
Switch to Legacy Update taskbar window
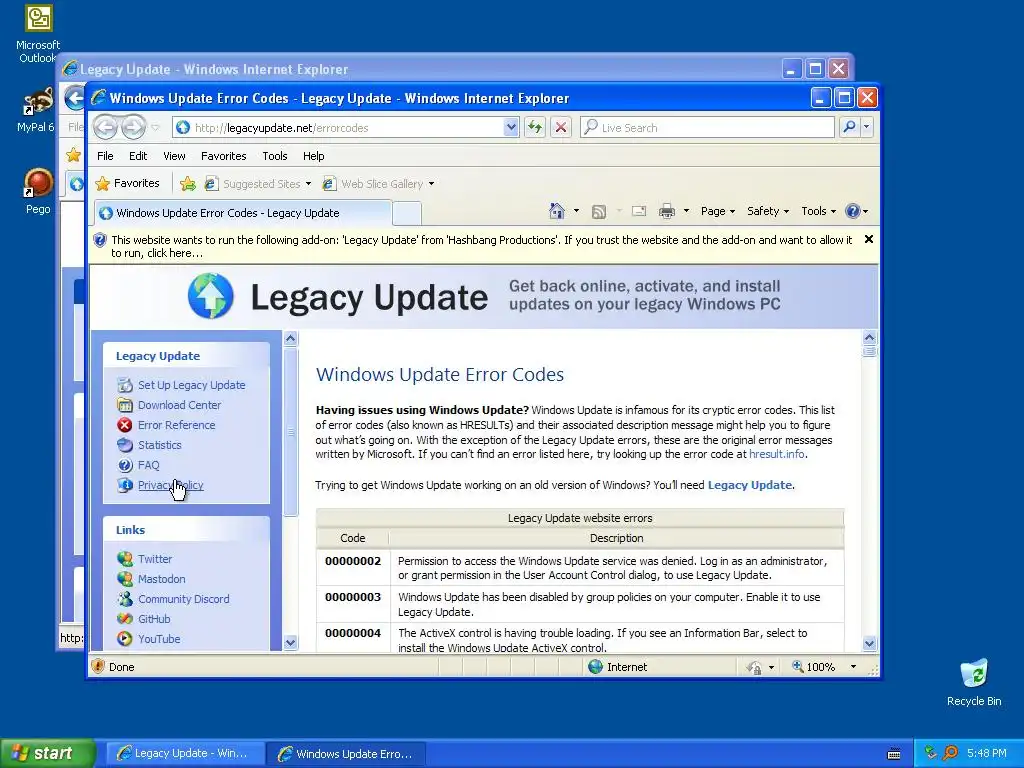(185, 753)
